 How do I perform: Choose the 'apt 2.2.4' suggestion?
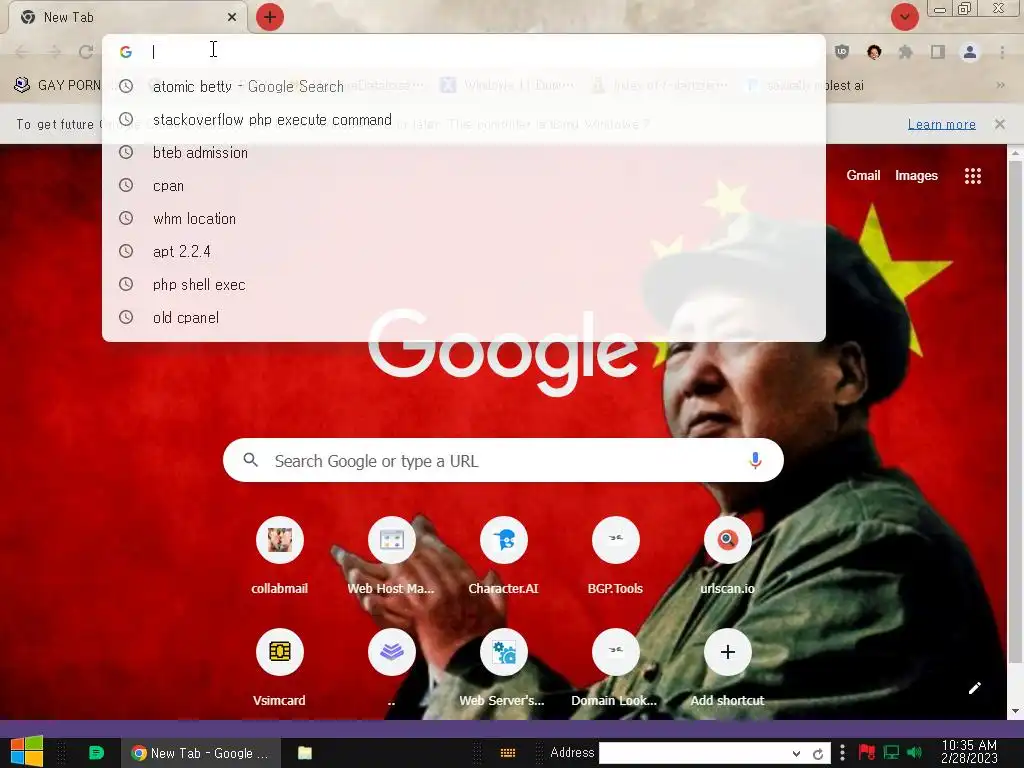(x=464, y=251)
